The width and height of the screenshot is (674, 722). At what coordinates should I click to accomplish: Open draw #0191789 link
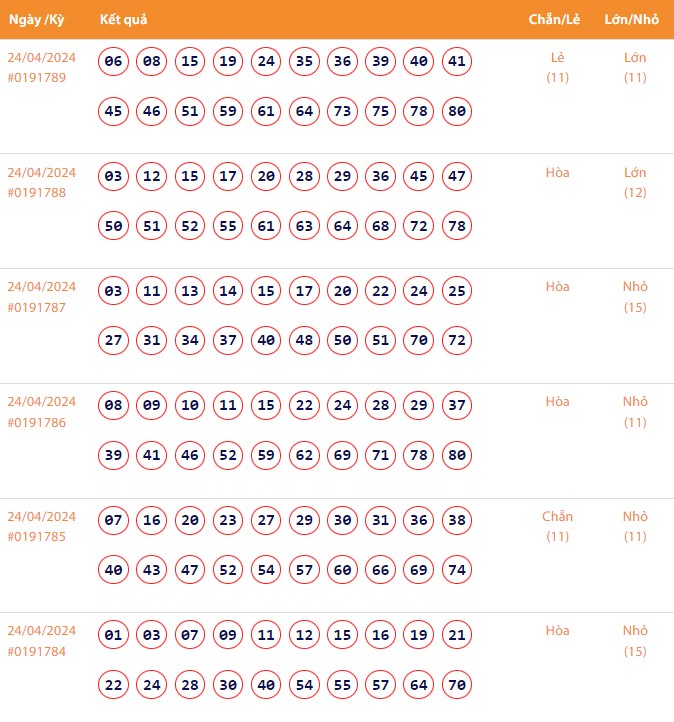point(36,78)
